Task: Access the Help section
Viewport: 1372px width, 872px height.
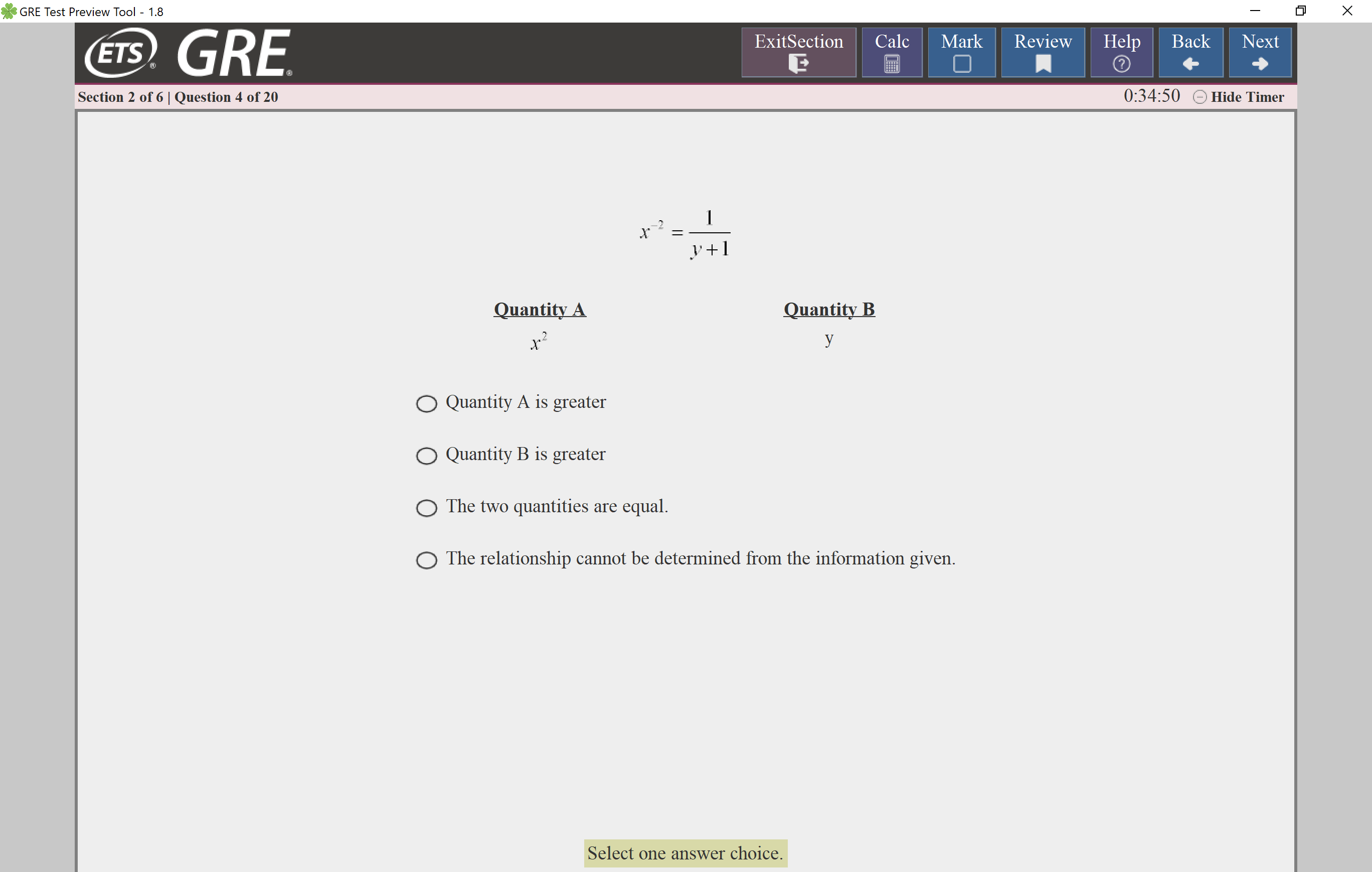Action: coord(1122,52)
